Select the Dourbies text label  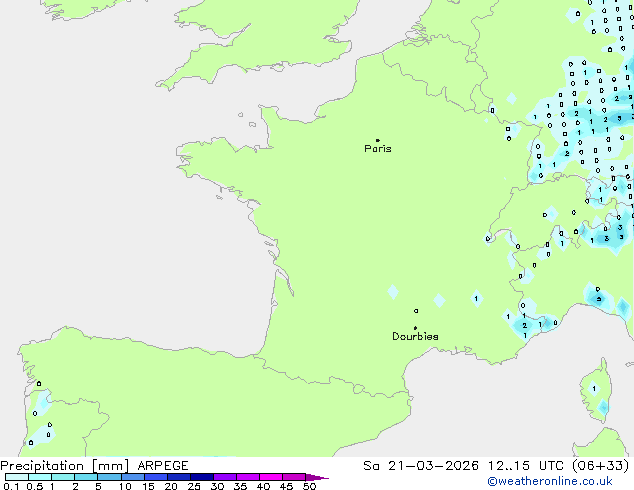tap(415, 337)
